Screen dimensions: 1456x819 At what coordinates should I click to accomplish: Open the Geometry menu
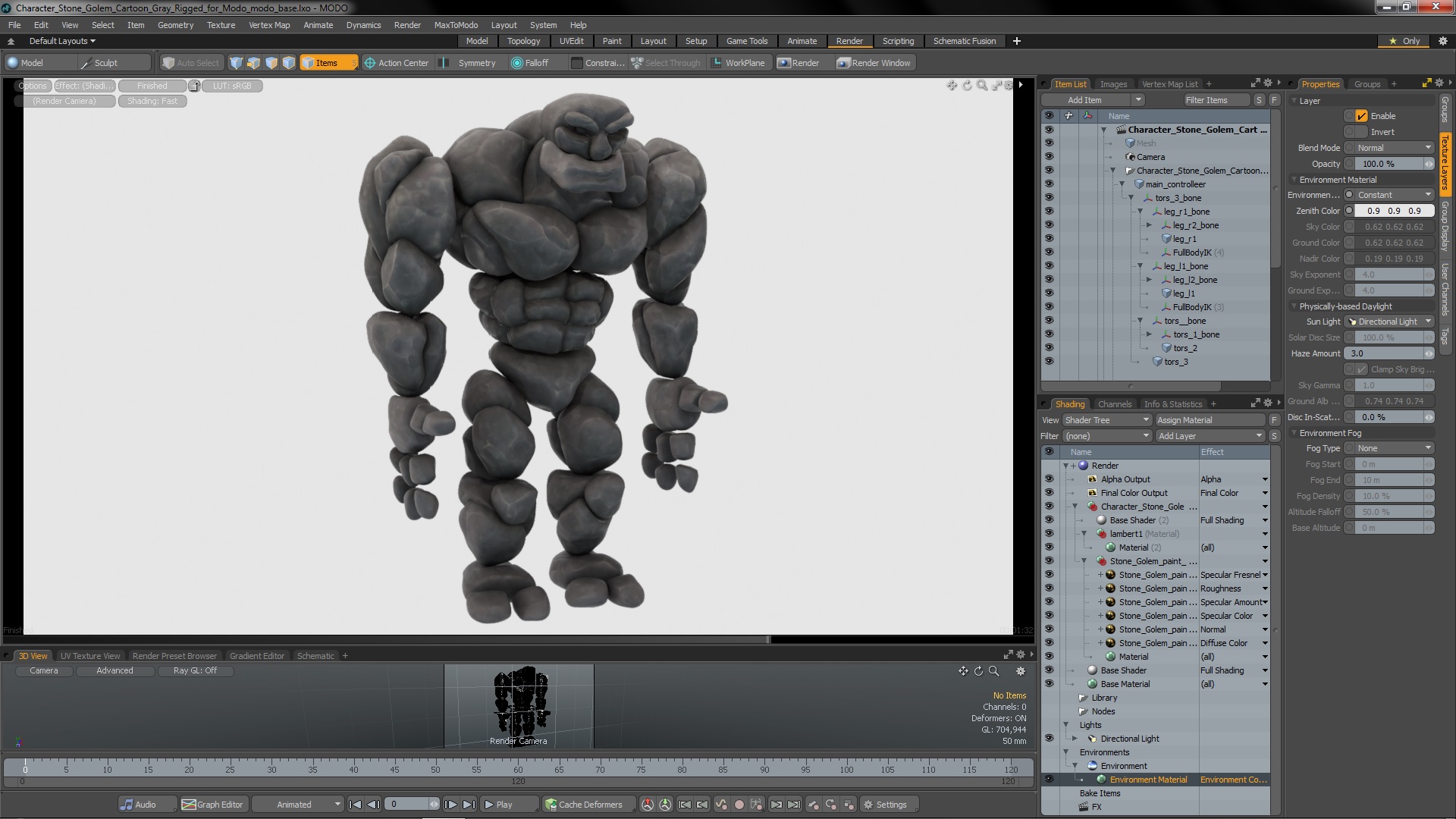pos(175,25)
